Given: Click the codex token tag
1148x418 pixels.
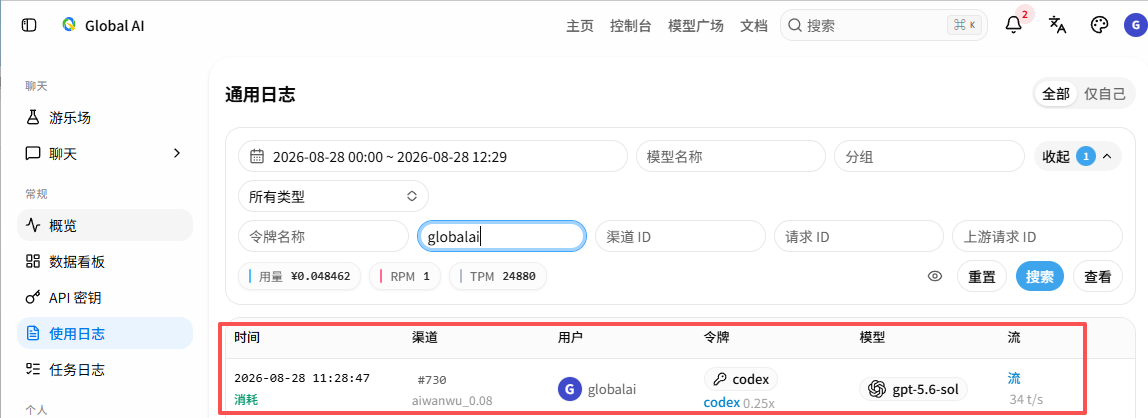Looking at the screenshot, I should click(741, 379).
